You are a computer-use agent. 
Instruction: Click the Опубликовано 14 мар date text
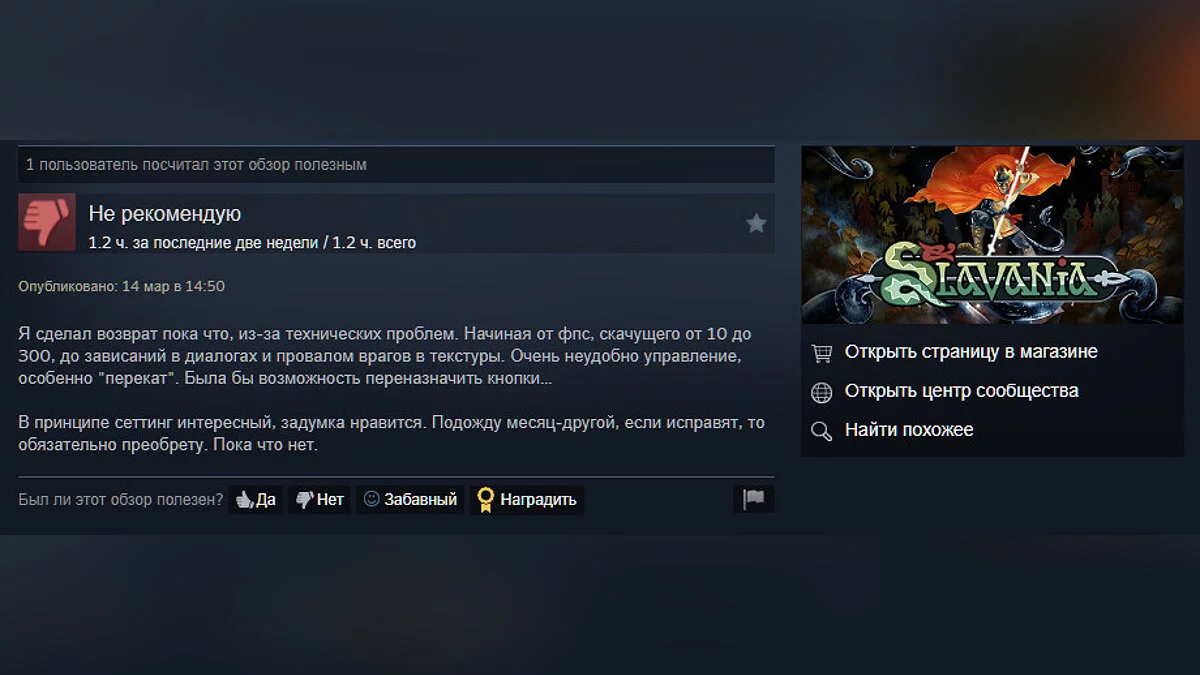(x=122, y=286)
